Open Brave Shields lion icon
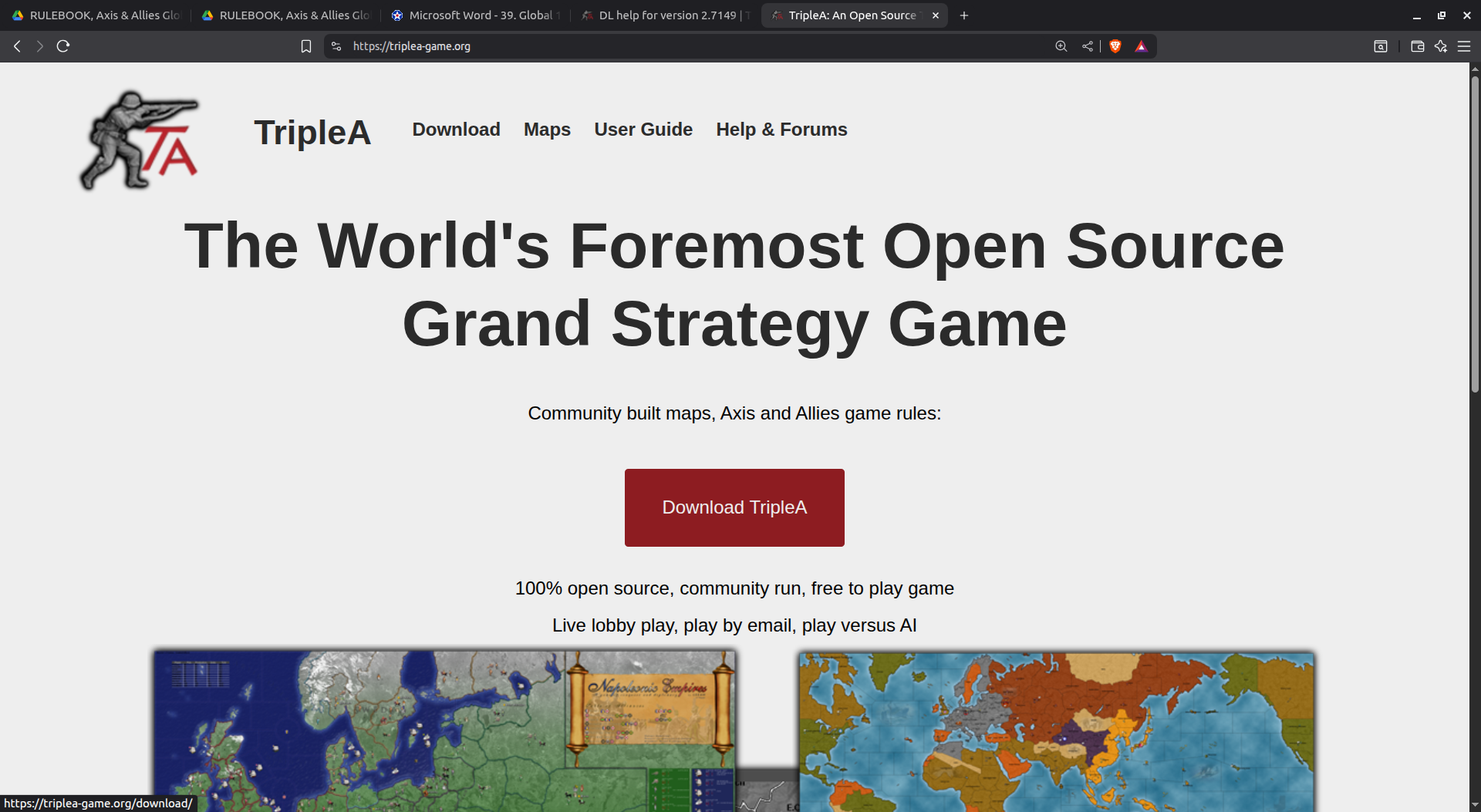The width and height of the screenshot is (1481, 812). pyautogui.click(x=1115, y=46)
